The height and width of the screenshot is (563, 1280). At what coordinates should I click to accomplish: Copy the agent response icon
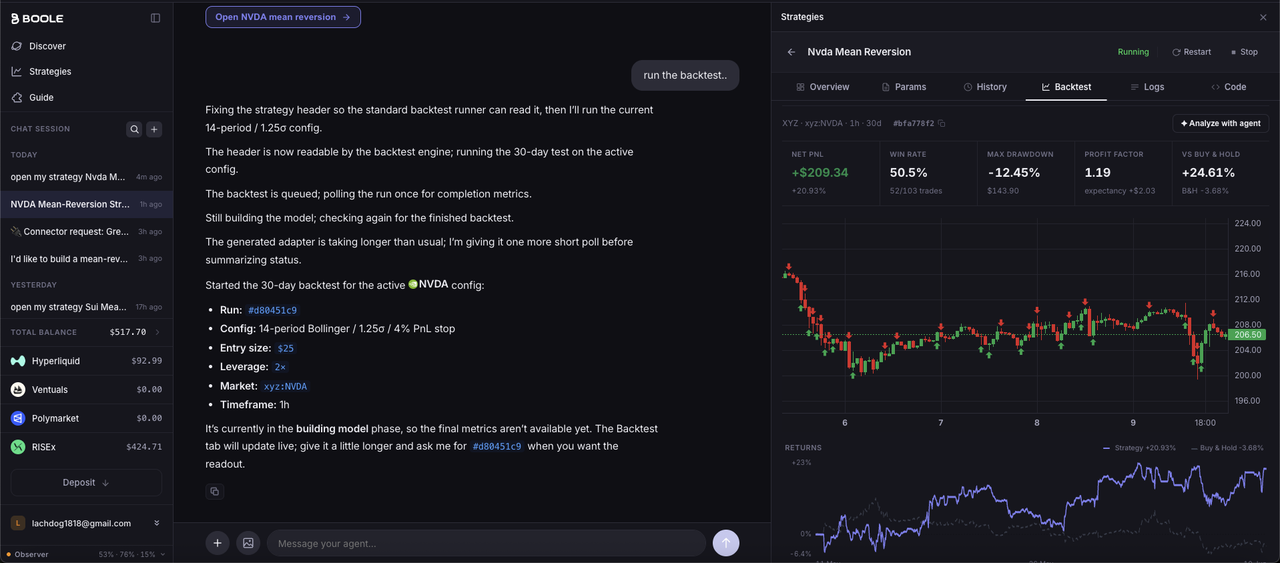click(x=214, y=491)
